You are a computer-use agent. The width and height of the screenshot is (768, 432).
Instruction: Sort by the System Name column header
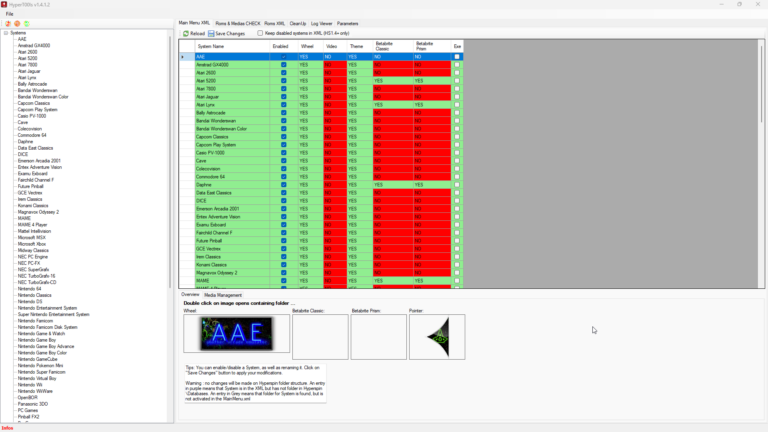coord(232,46)
